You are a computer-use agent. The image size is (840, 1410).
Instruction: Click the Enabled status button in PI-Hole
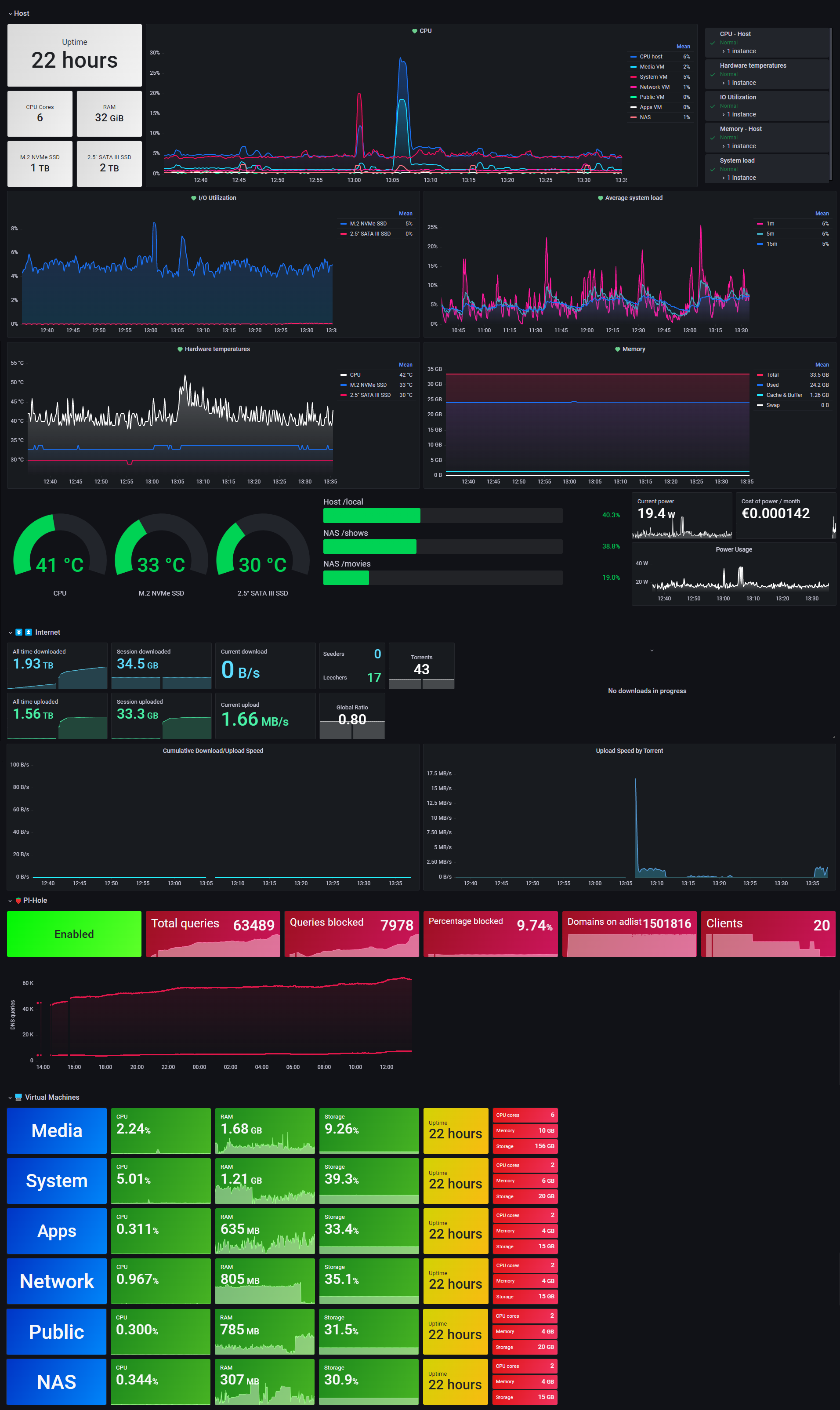73,934
